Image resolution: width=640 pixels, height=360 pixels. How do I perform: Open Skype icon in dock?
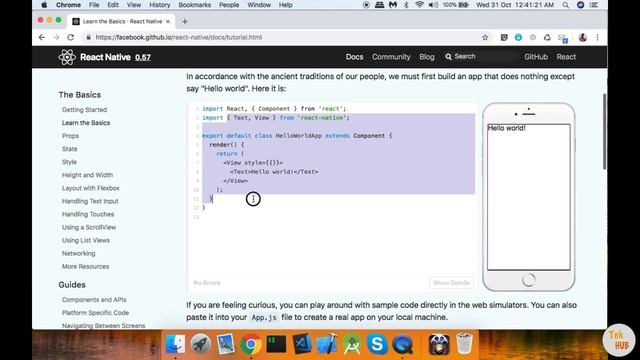377,344
